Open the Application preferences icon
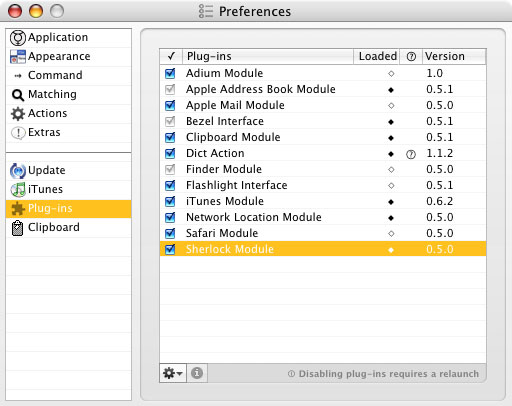The image size is (512, 406). point(18,38)
